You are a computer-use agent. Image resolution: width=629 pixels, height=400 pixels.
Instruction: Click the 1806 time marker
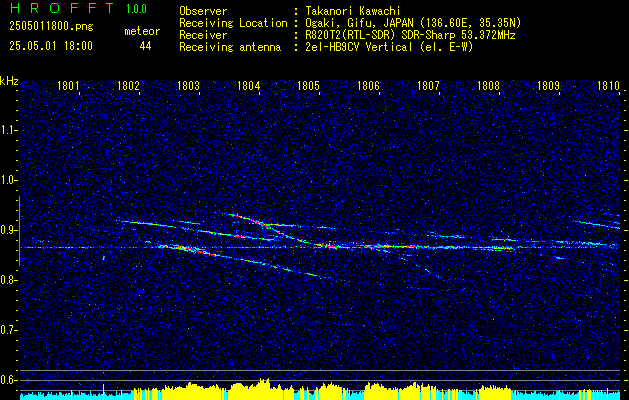(x=368, y=85)
